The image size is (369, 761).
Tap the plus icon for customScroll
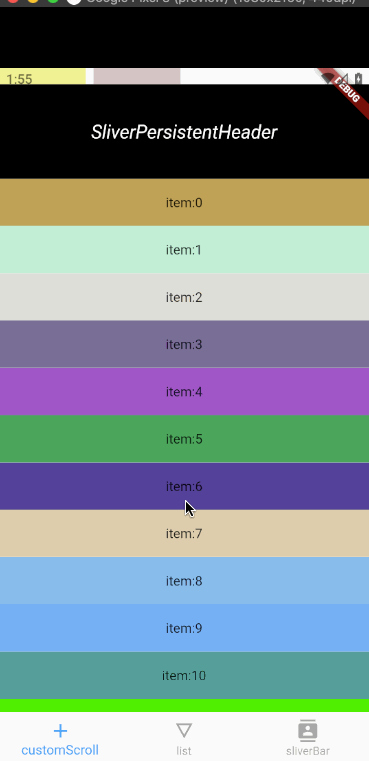[x=60, y=730]
